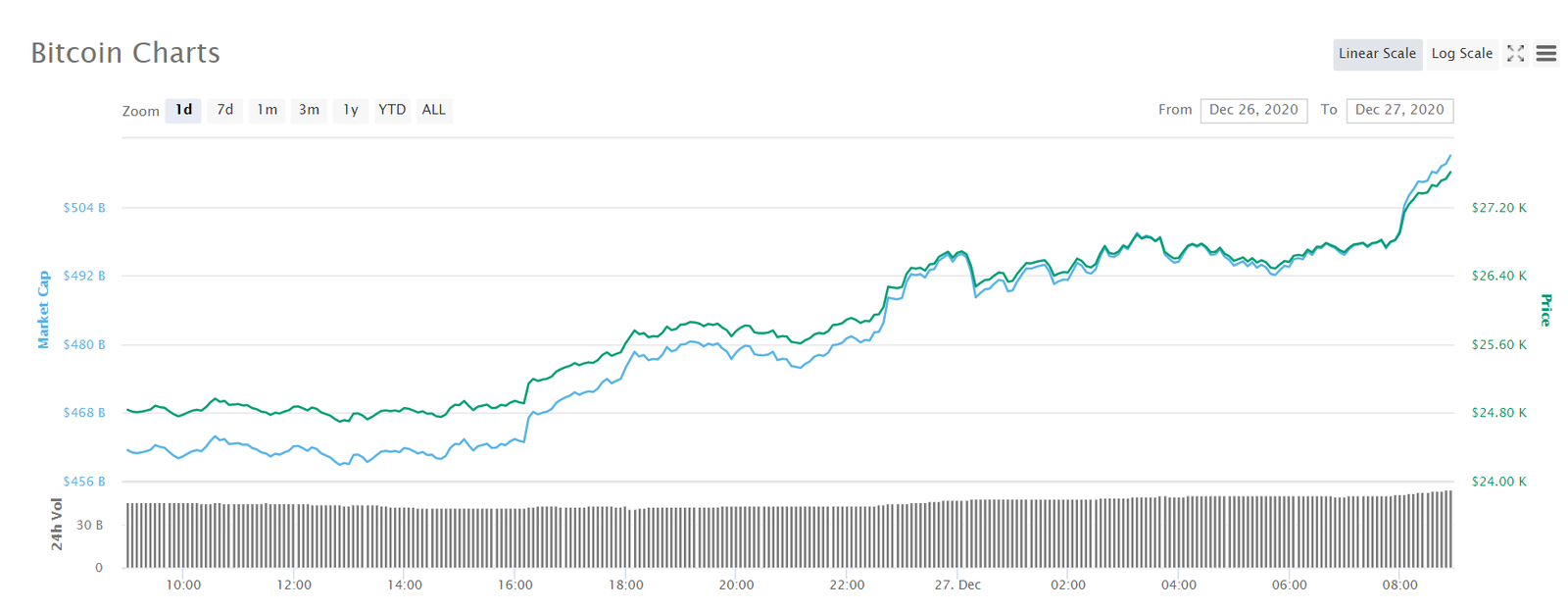Click the 24h Vol axis title
1568x611 pixels.
(57, 524)
